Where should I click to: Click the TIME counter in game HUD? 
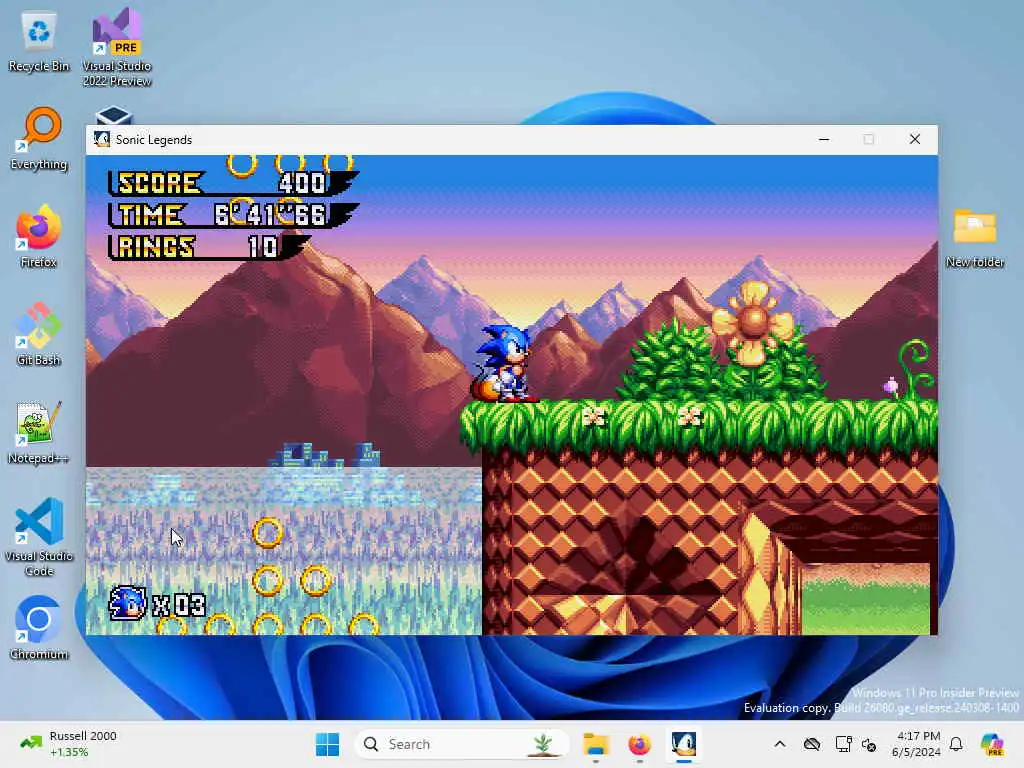click(232, 214)
